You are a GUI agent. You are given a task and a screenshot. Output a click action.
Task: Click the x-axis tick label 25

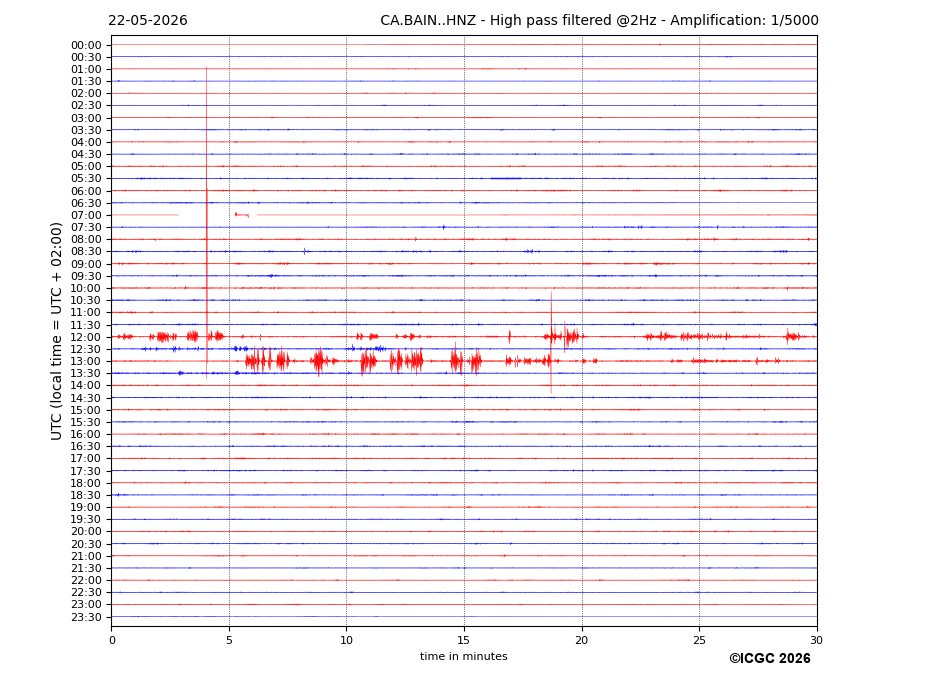click(699, 640)
